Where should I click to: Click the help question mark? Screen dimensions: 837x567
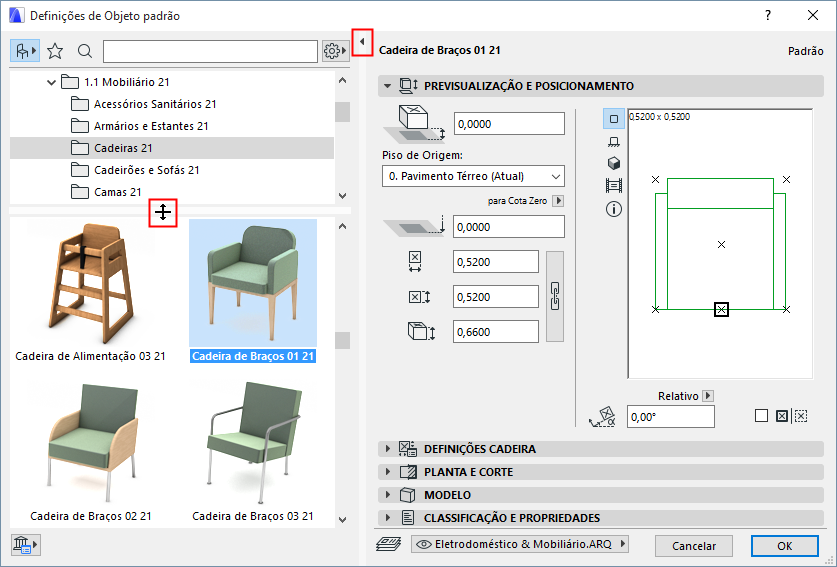click(x=768, y=15)
